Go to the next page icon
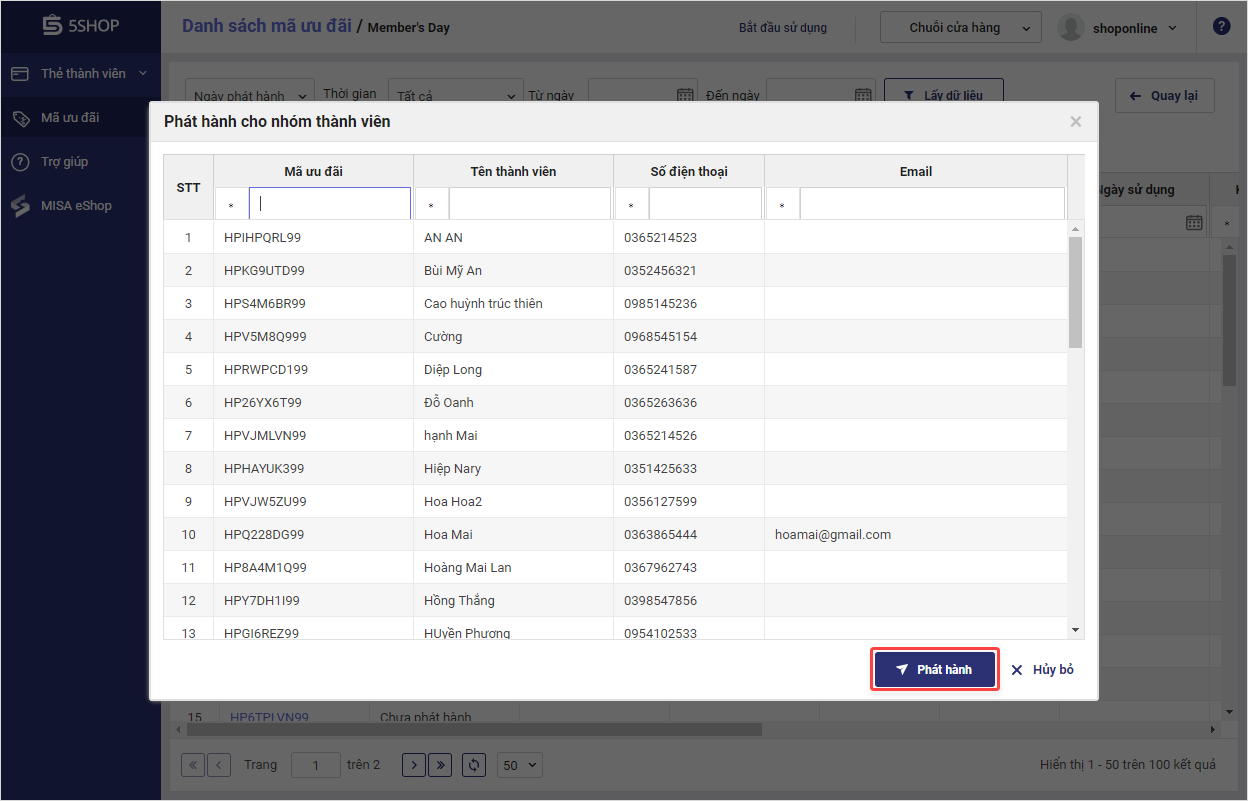The width and height of the screenshot is (1248, 801). coord(414,765)
